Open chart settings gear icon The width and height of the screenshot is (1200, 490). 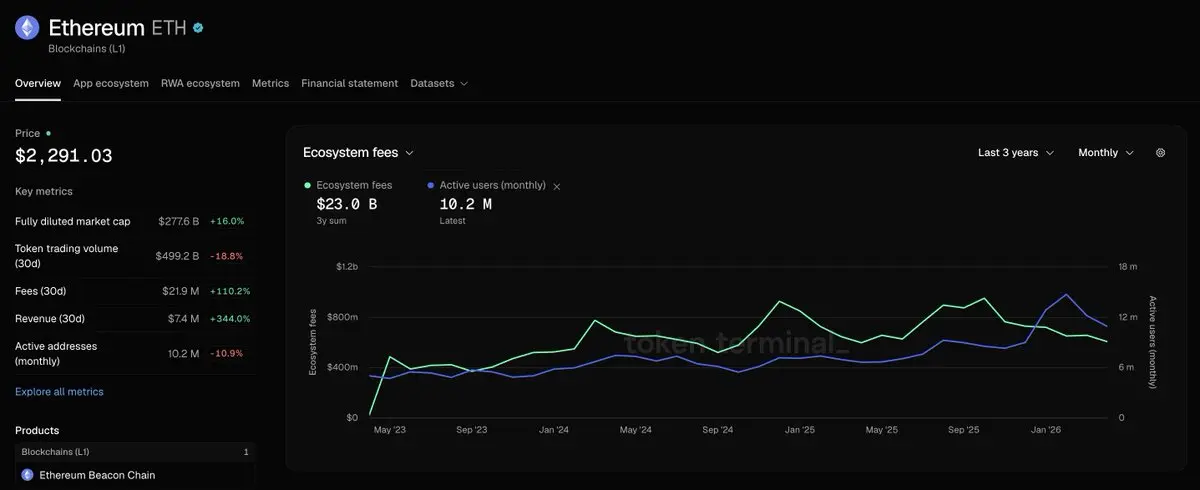coord(1160,153)
